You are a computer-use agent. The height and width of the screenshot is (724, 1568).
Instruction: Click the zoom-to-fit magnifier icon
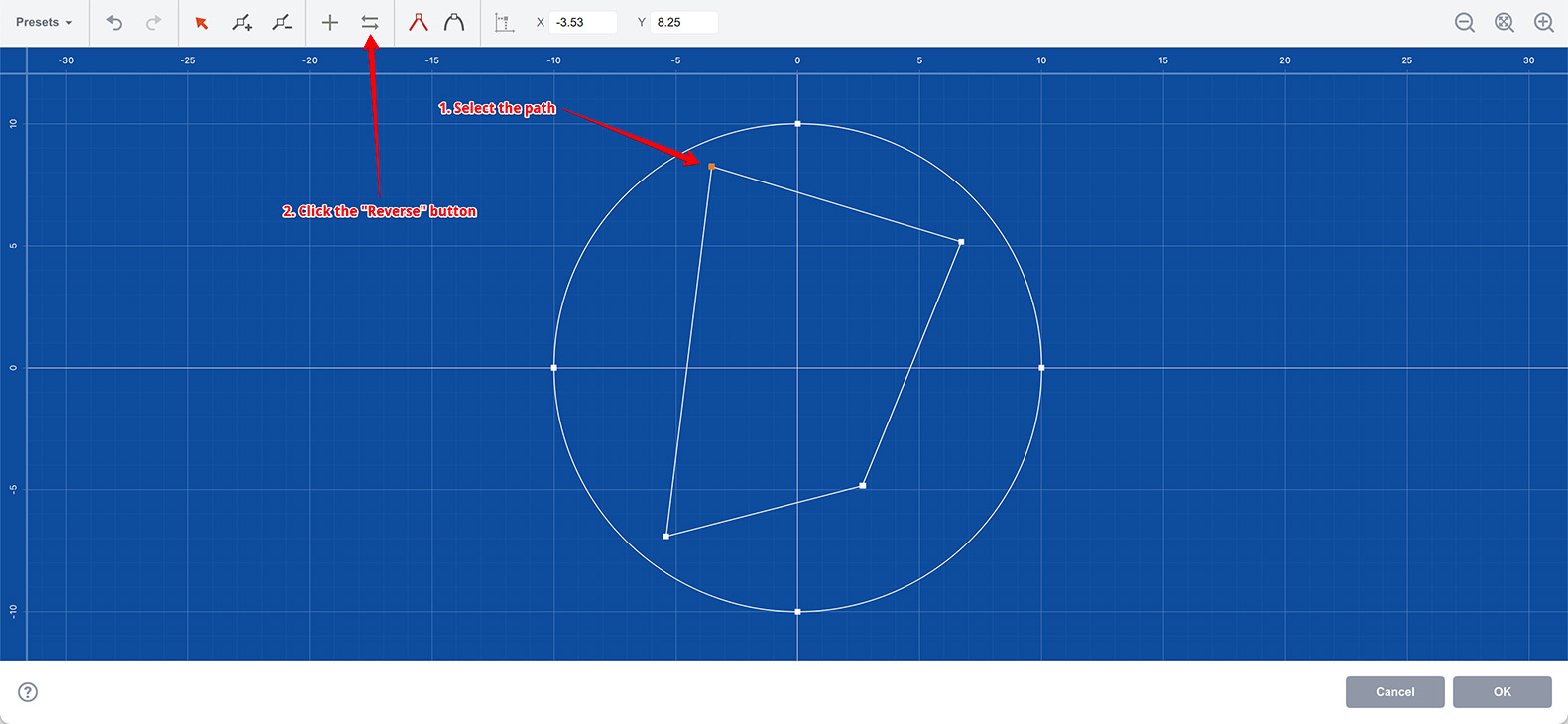coord(1504,22)
